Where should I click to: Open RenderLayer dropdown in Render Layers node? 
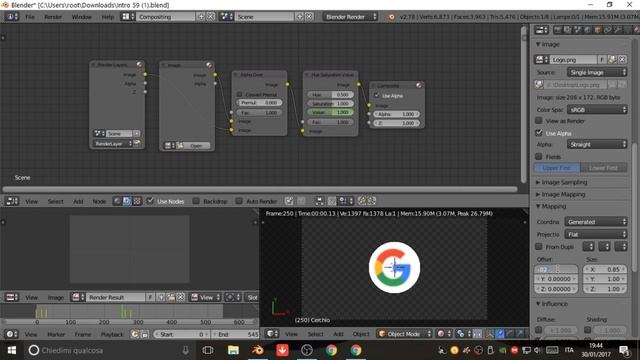(x=113, y=143)
